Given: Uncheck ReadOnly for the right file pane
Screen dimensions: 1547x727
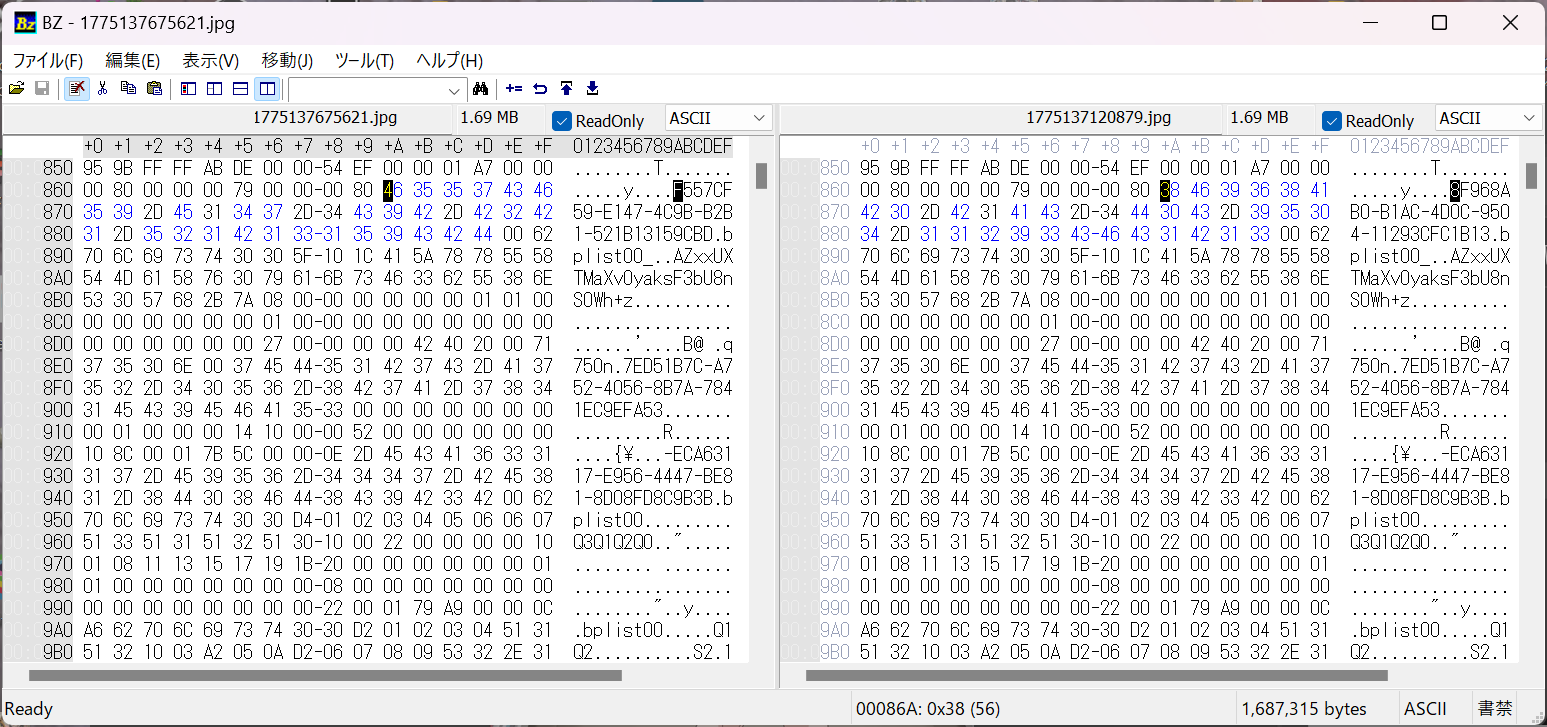Looking at the screenshot, I should 1332,121.
